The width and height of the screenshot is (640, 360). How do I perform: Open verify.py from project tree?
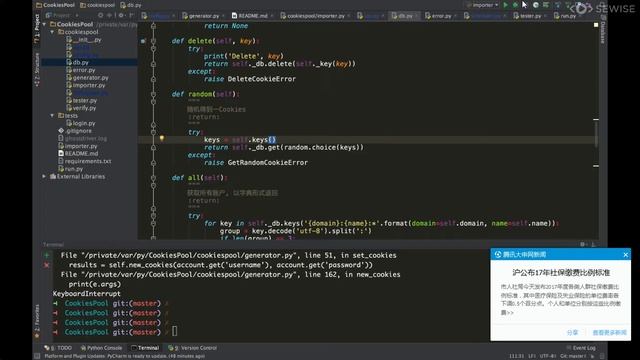[x=81, y=108]
